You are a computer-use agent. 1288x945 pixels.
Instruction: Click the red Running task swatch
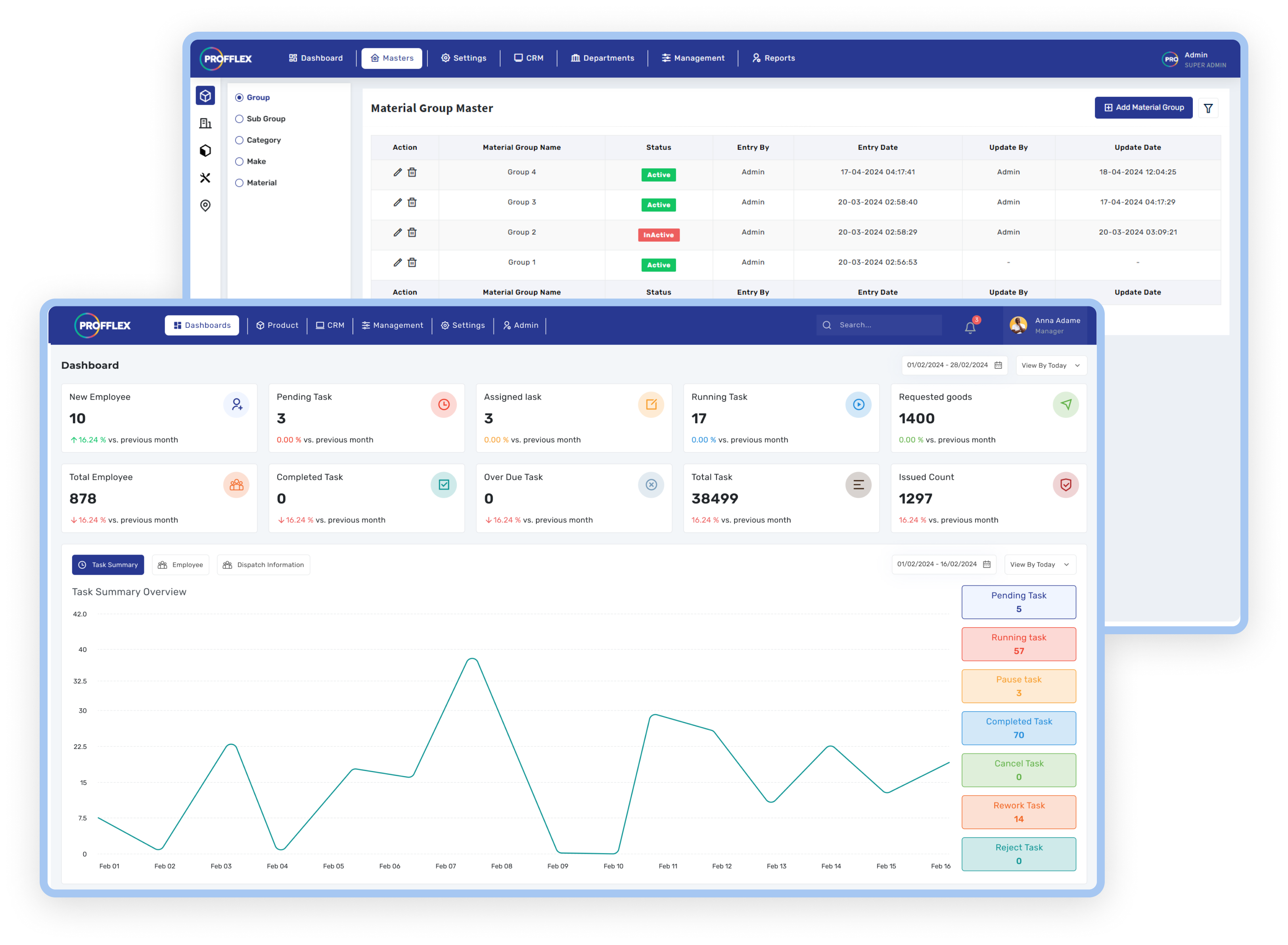(1018, 644)
